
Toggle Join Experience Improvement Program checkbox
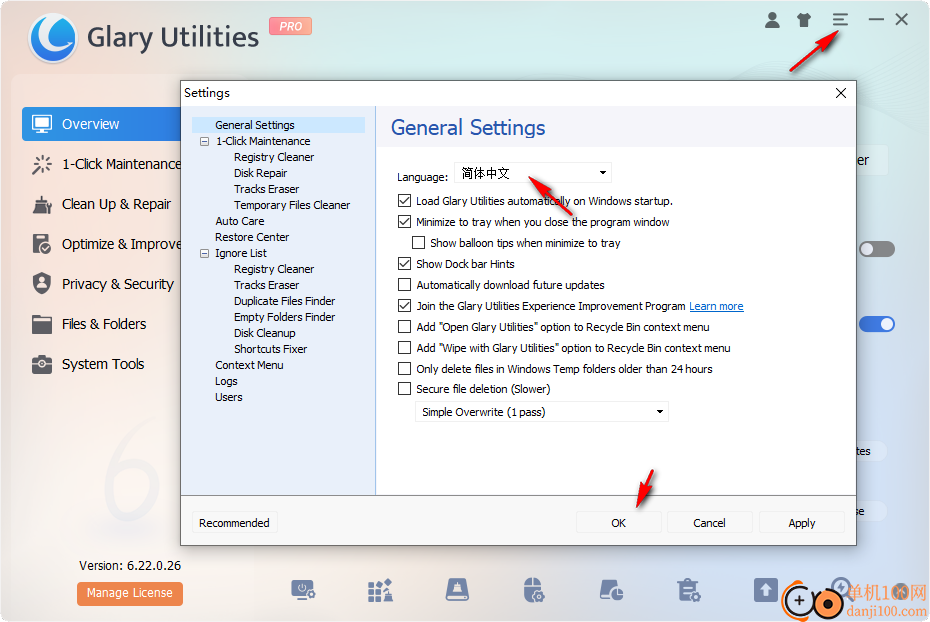tap(405, 306)
